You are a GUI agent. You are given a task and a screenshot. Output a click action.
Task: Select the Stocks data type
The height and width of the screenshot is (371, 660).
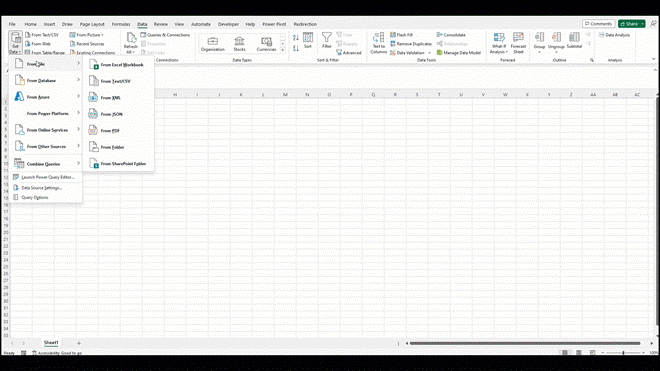240,44
